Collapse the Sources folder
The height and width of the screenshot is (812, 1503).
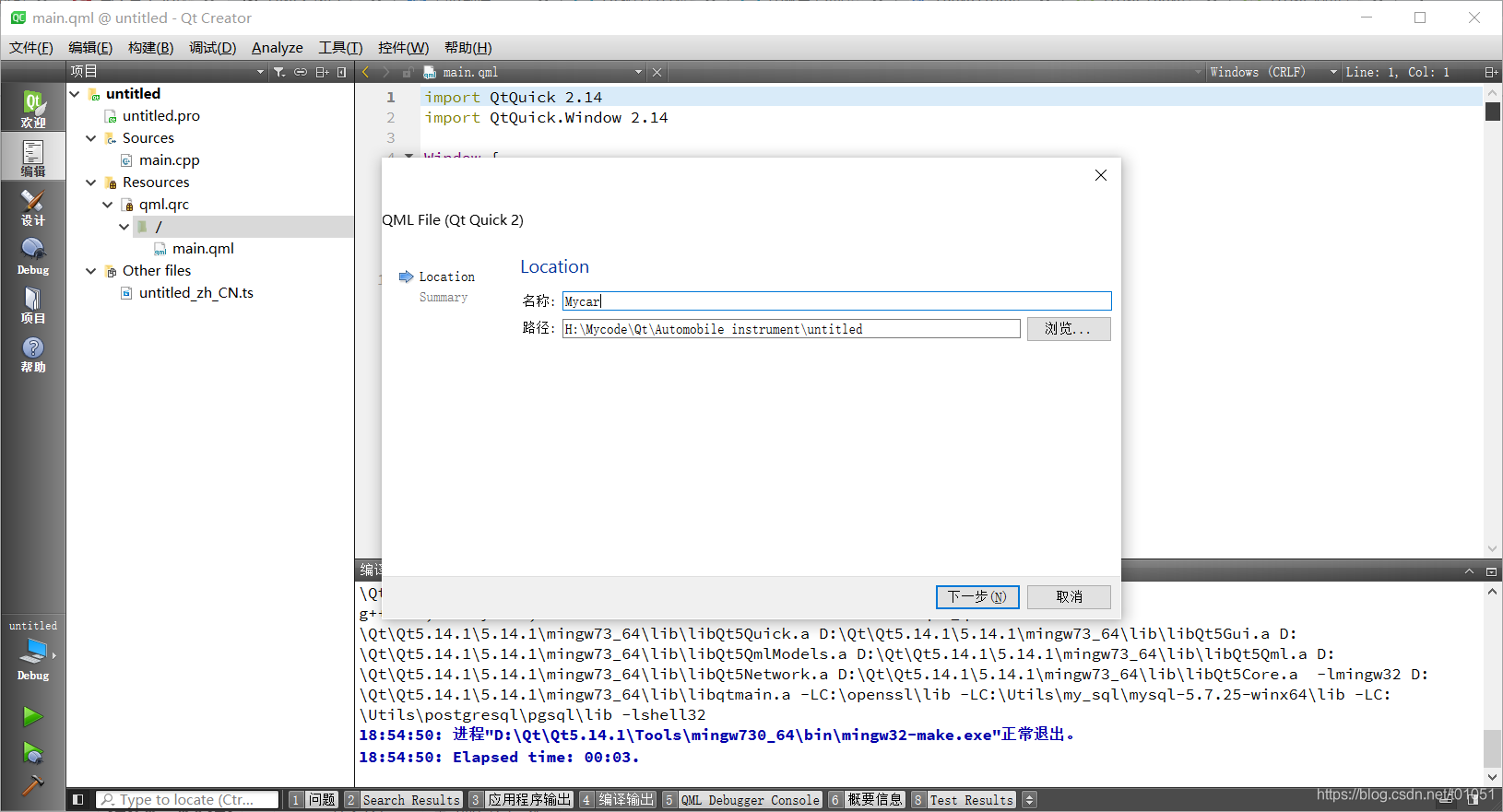pos(91,138)
